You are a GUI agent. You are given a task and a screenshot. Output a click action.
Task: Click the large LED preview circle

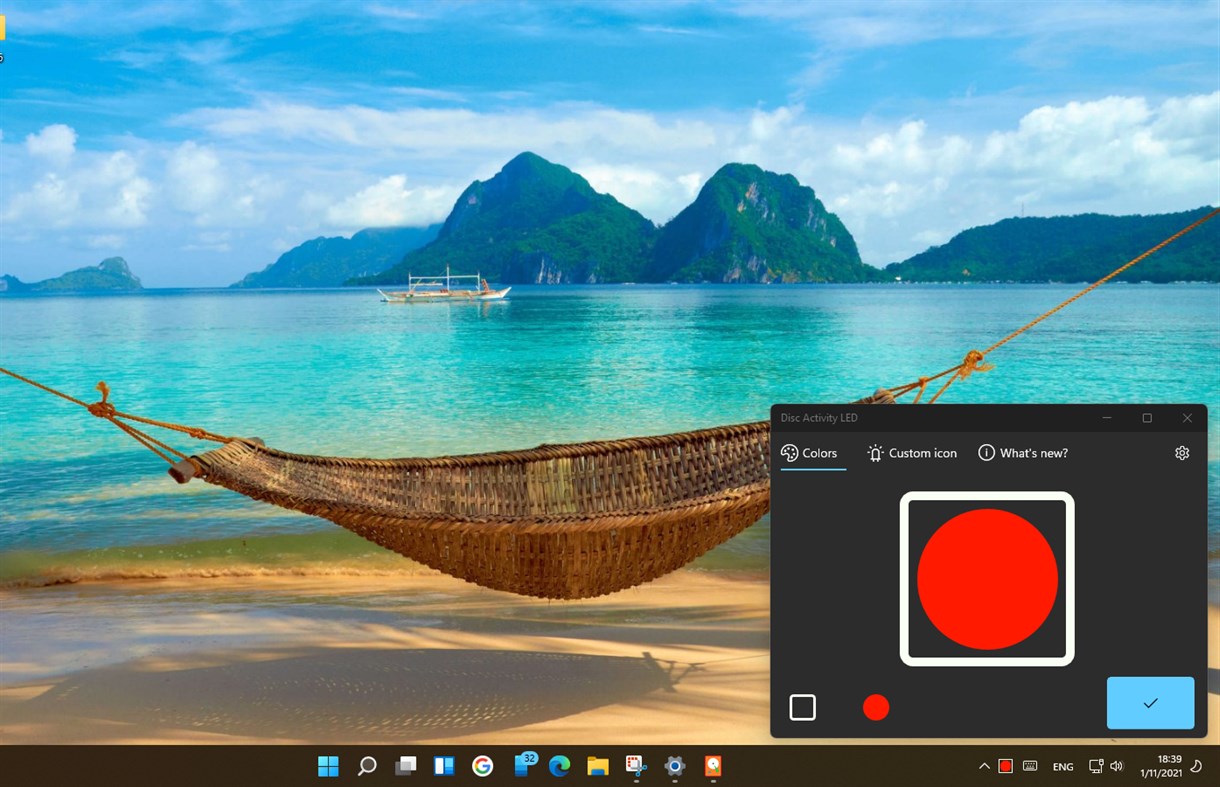pyautogui.click(x=987, y=580)
